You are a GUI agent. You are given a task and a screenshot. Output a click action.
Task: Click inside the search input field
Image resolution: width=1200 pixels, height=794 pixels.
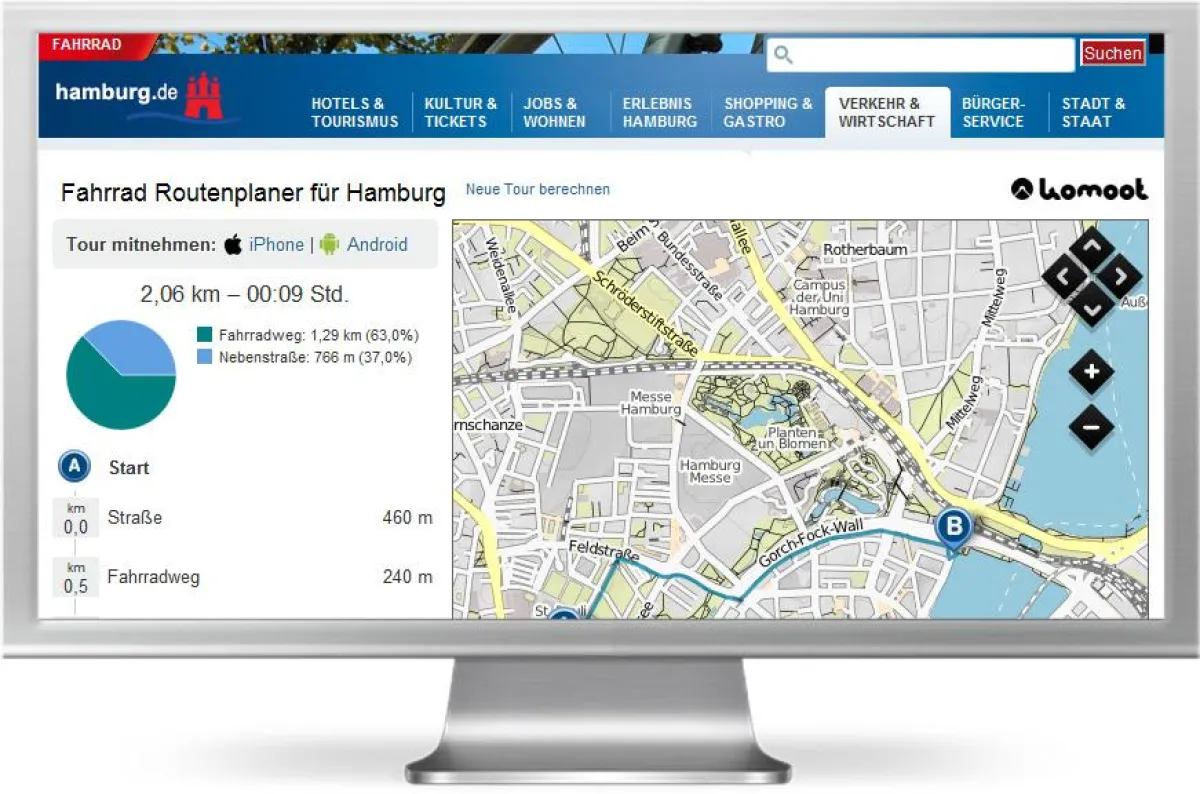point(920,53)
